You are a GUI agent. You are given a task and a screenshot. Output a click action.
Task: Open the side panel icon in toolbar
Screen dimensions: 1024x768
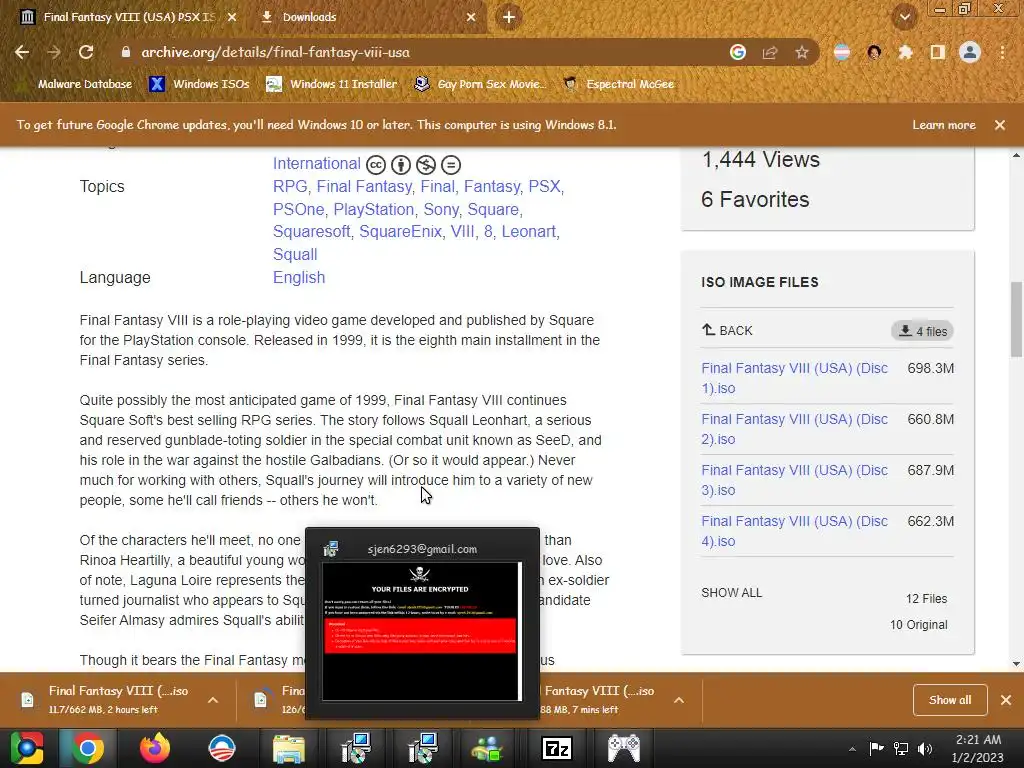coord(938,52)
